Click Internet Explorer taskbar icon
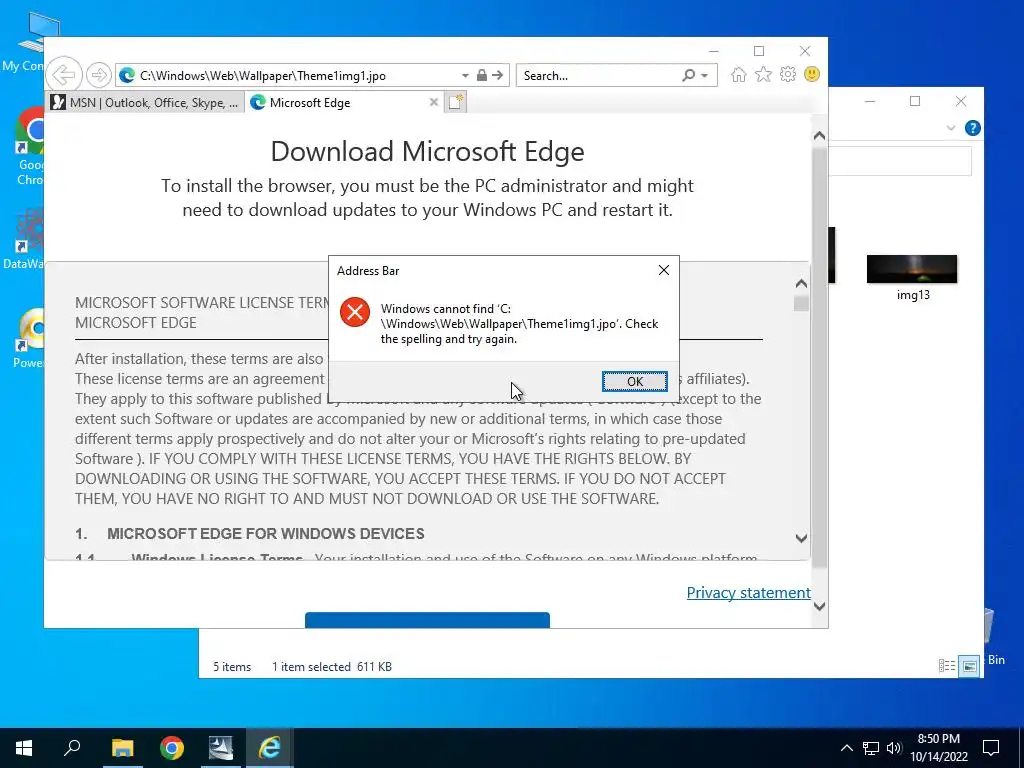 tap(270, 748)
